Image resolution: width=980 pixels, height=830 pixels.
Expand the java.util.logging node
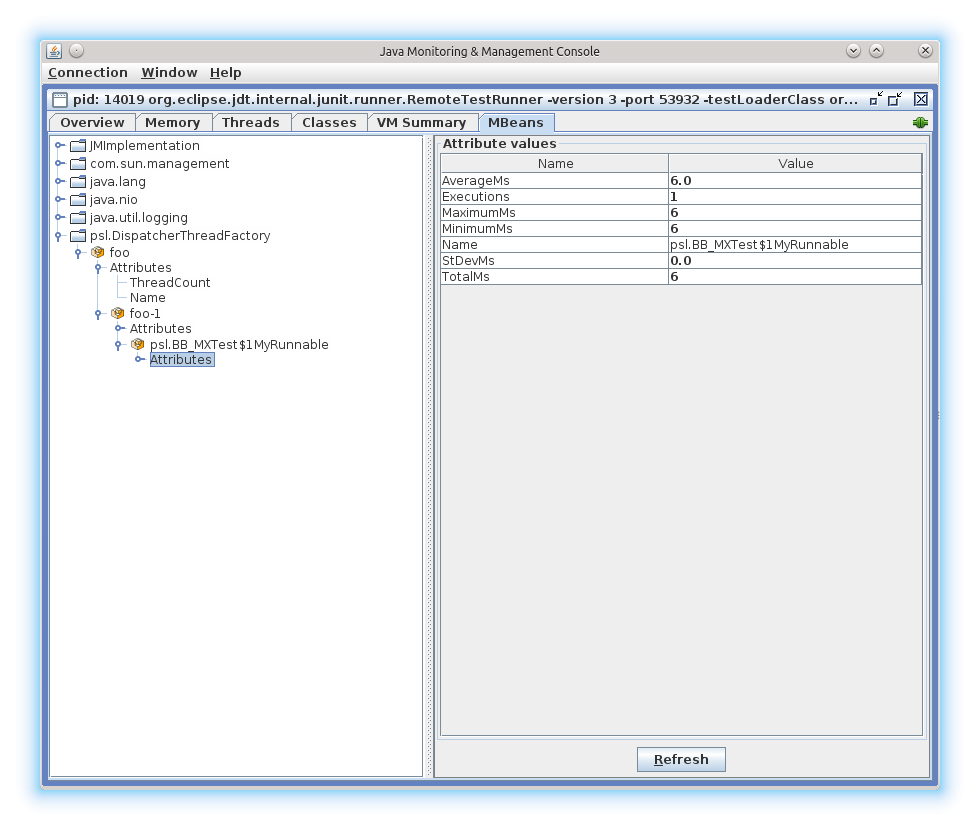click(x=60, y=218)
